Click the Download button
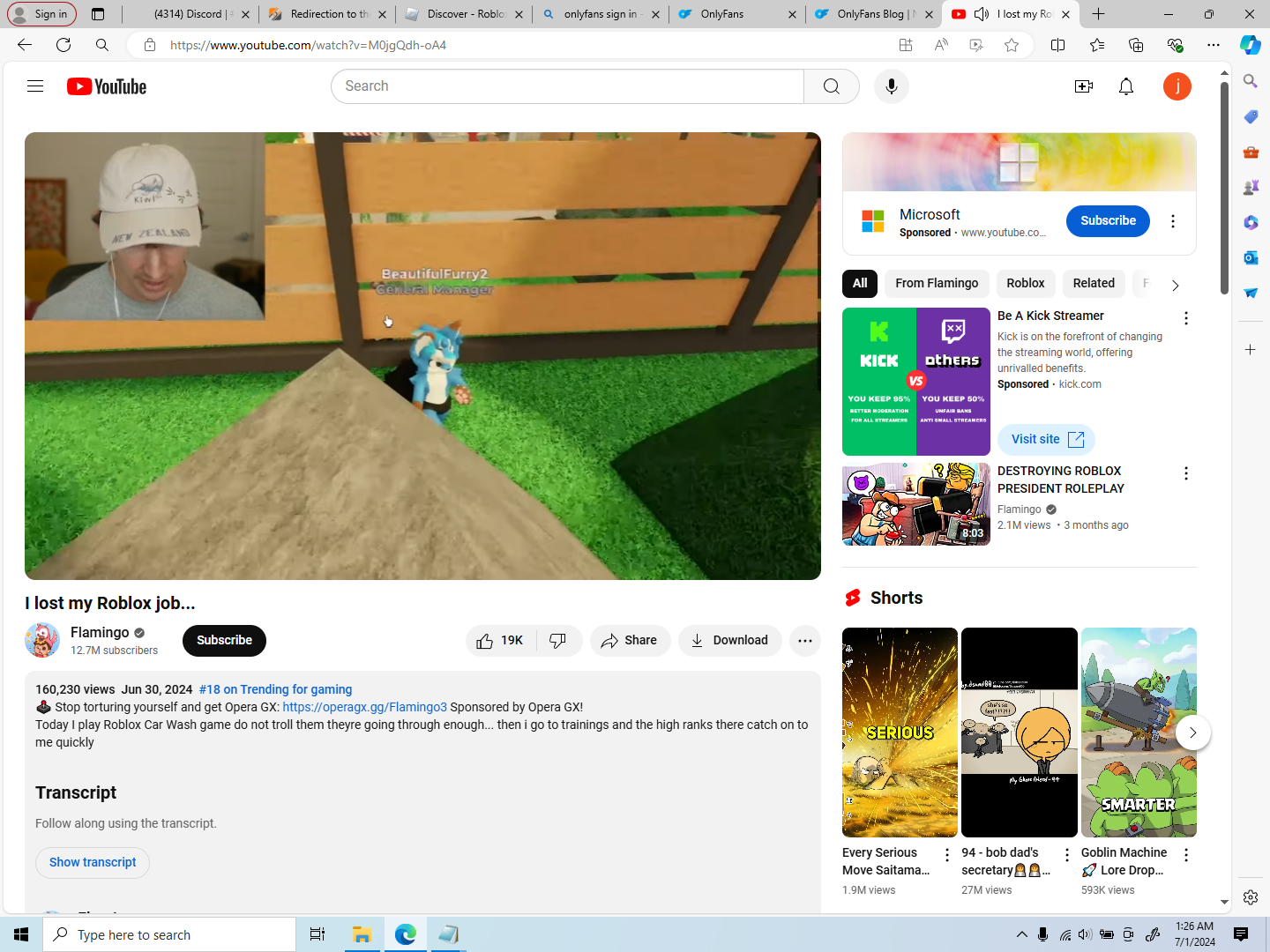The width and height of the screenshot is (1270, 952). pos(729,641)
